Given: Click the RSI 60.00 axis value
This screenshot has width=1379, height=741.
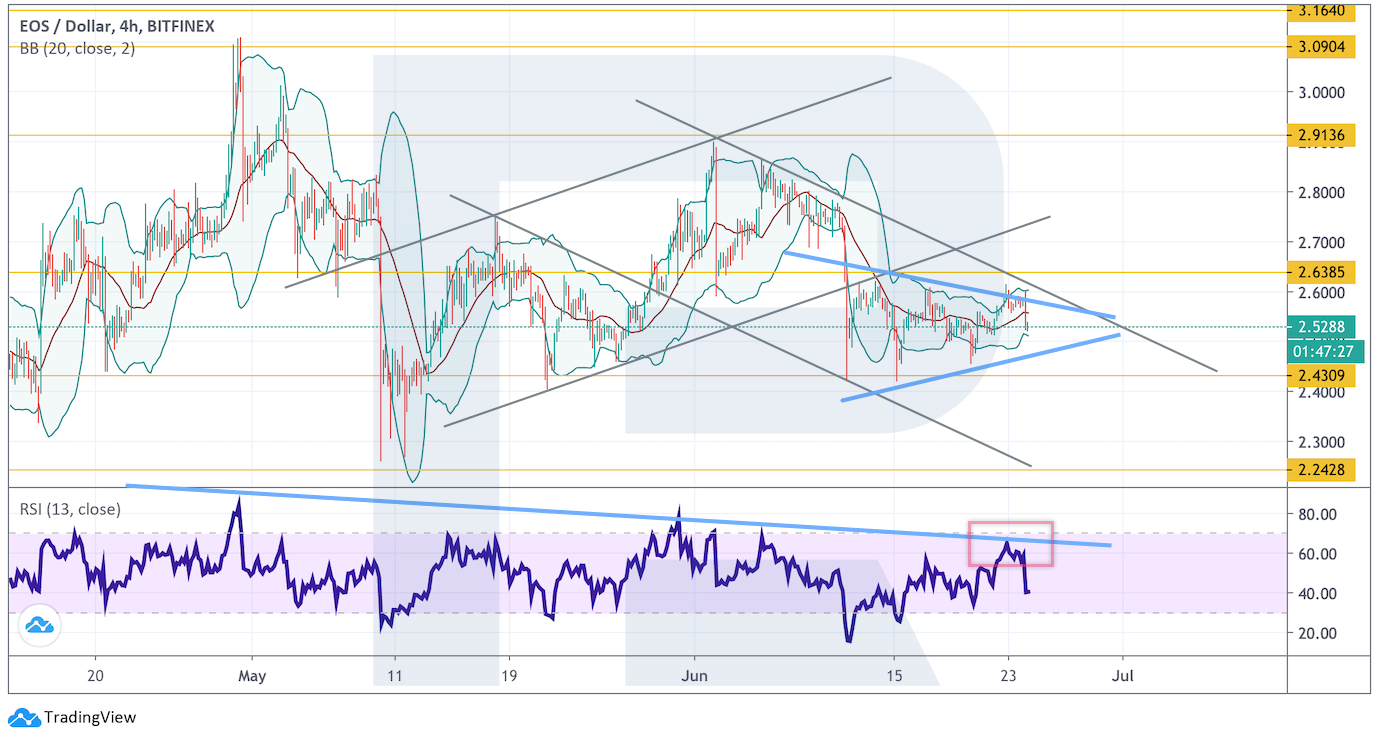Looking at the screenshot, I should [x=1317, y=554].
